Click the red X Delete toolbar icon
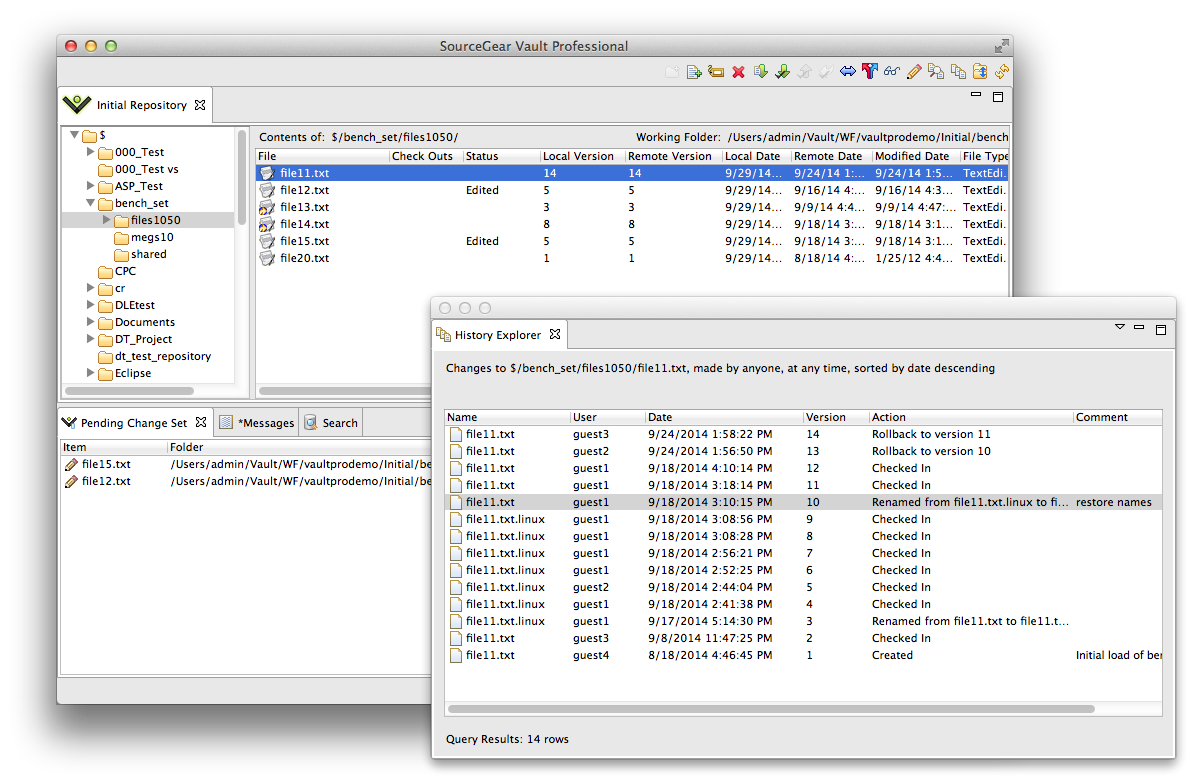The image size is (1190, 783). point(739,72)
